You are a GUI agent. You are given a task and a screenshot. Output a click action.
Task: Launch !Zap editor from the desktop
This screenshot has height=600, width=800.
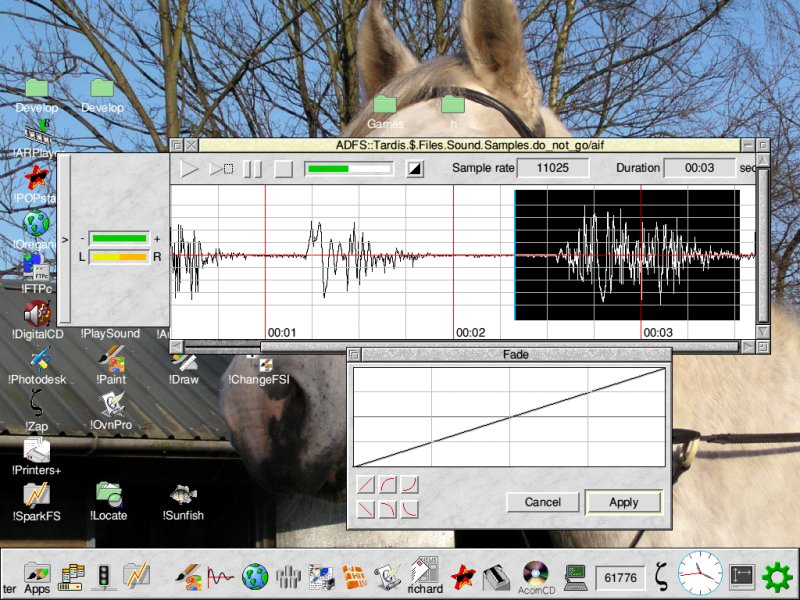click(x=36, y=410)
